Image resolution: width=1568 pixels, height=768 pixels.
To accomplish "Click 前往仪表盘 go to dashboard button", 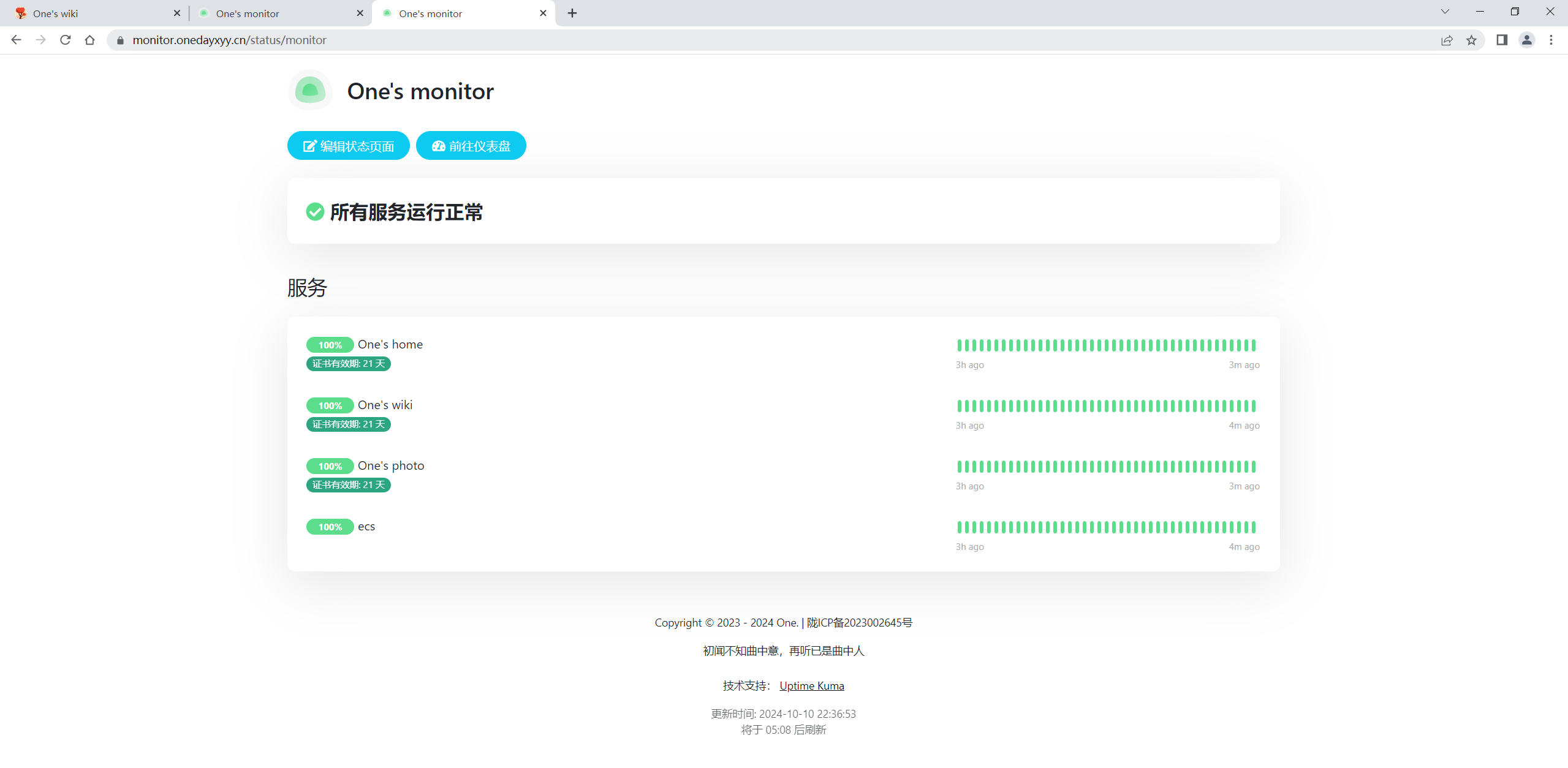I will pos(471,146).
